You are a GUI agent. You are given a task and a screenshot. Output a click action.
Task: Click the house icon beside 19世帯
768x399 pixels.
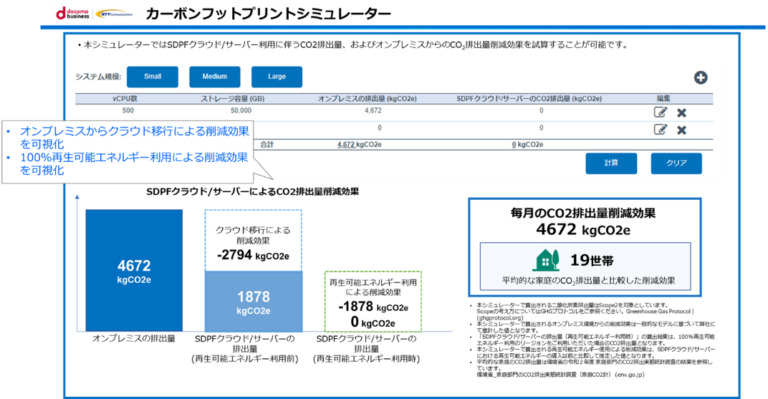[x=546, y=260]
